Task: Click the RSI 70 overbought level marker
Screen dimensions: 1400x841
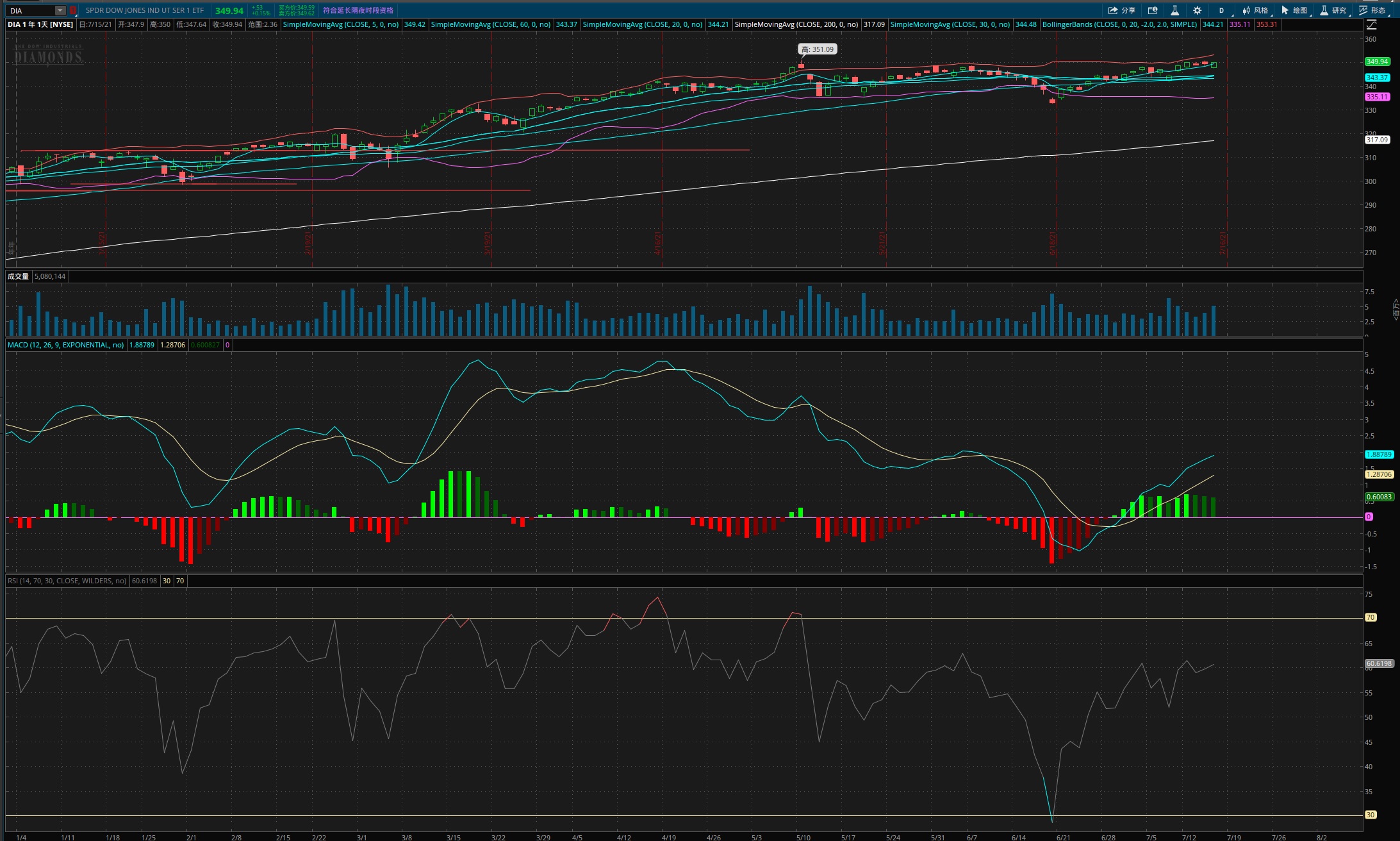Action: click(x=1371, y=617)
